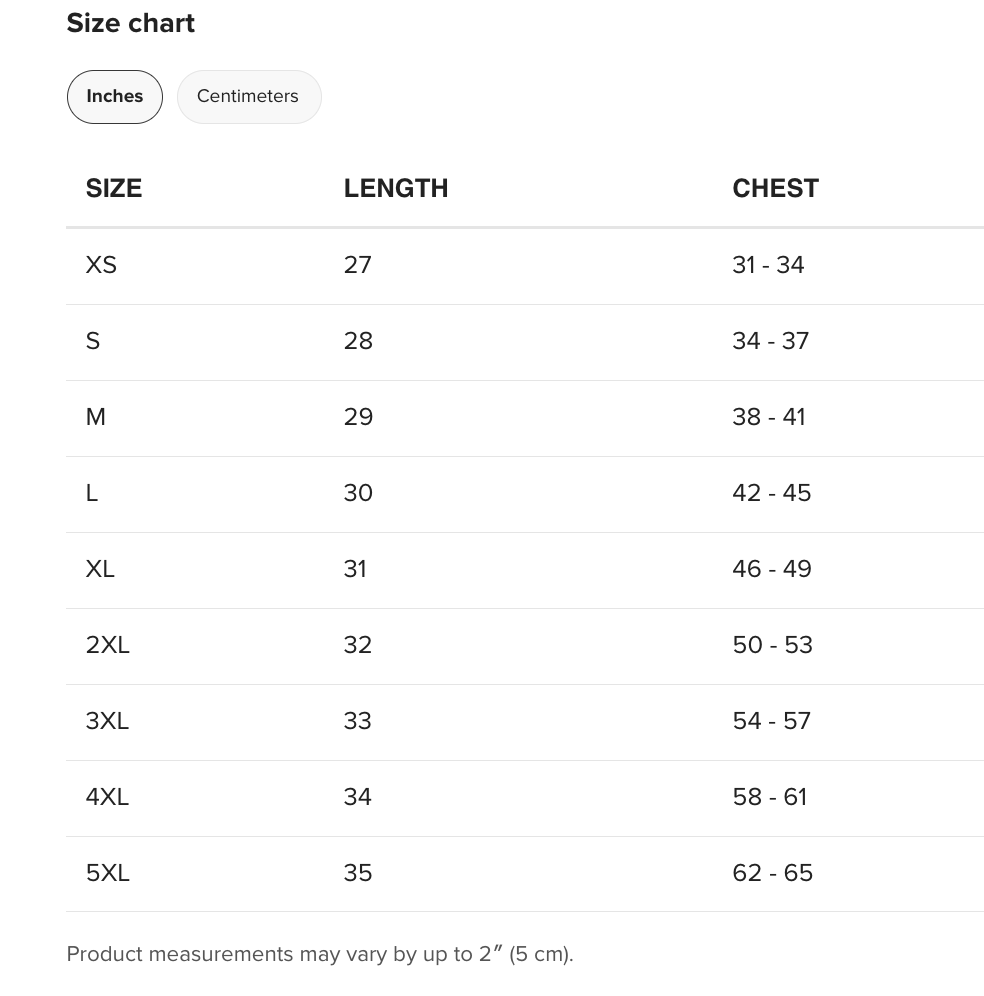Select the 3XL size row label

[x=107, y=722]
